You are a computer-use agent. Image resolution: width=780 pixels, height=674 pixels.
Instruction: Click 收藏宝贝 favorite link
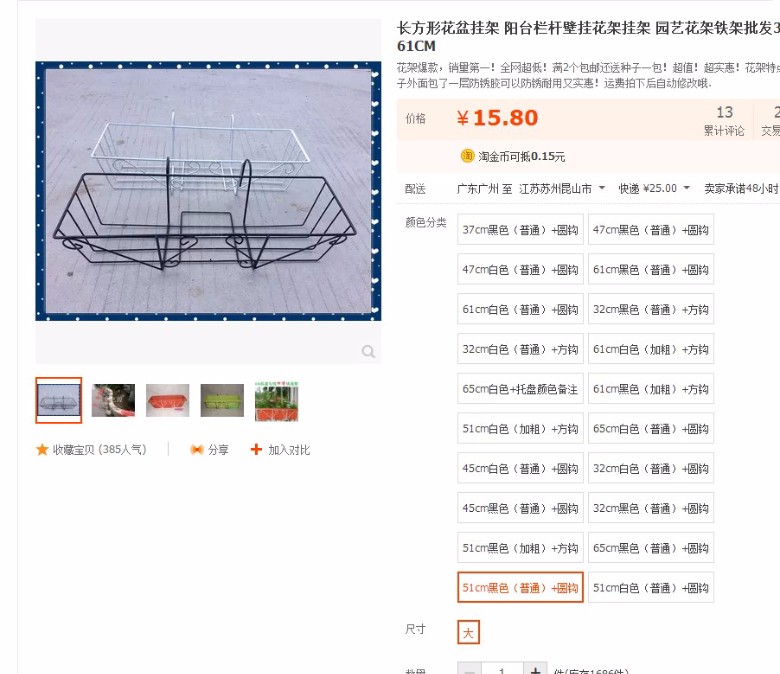point(99,450)
